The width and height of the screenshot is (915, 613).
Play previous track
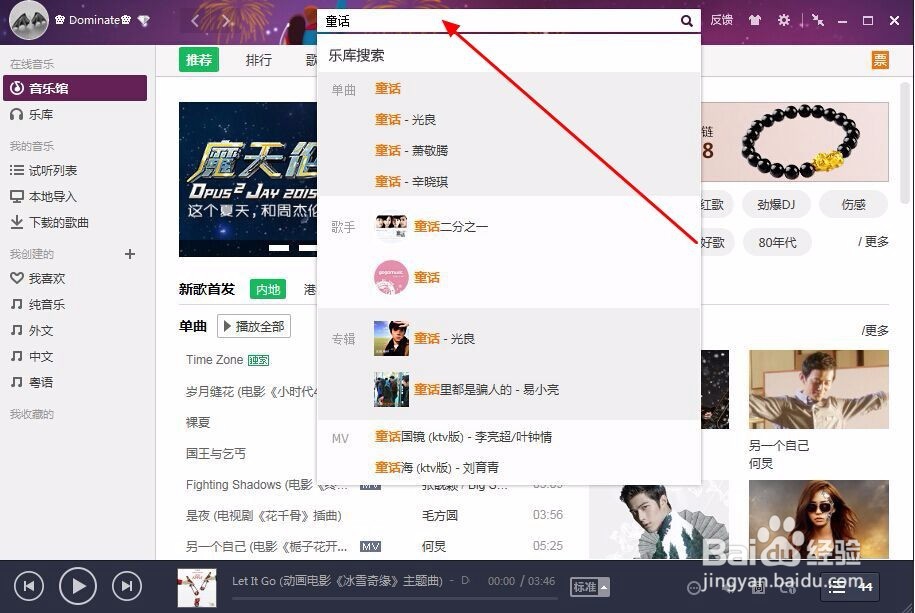pyautogui.click(x=29, y=586)
